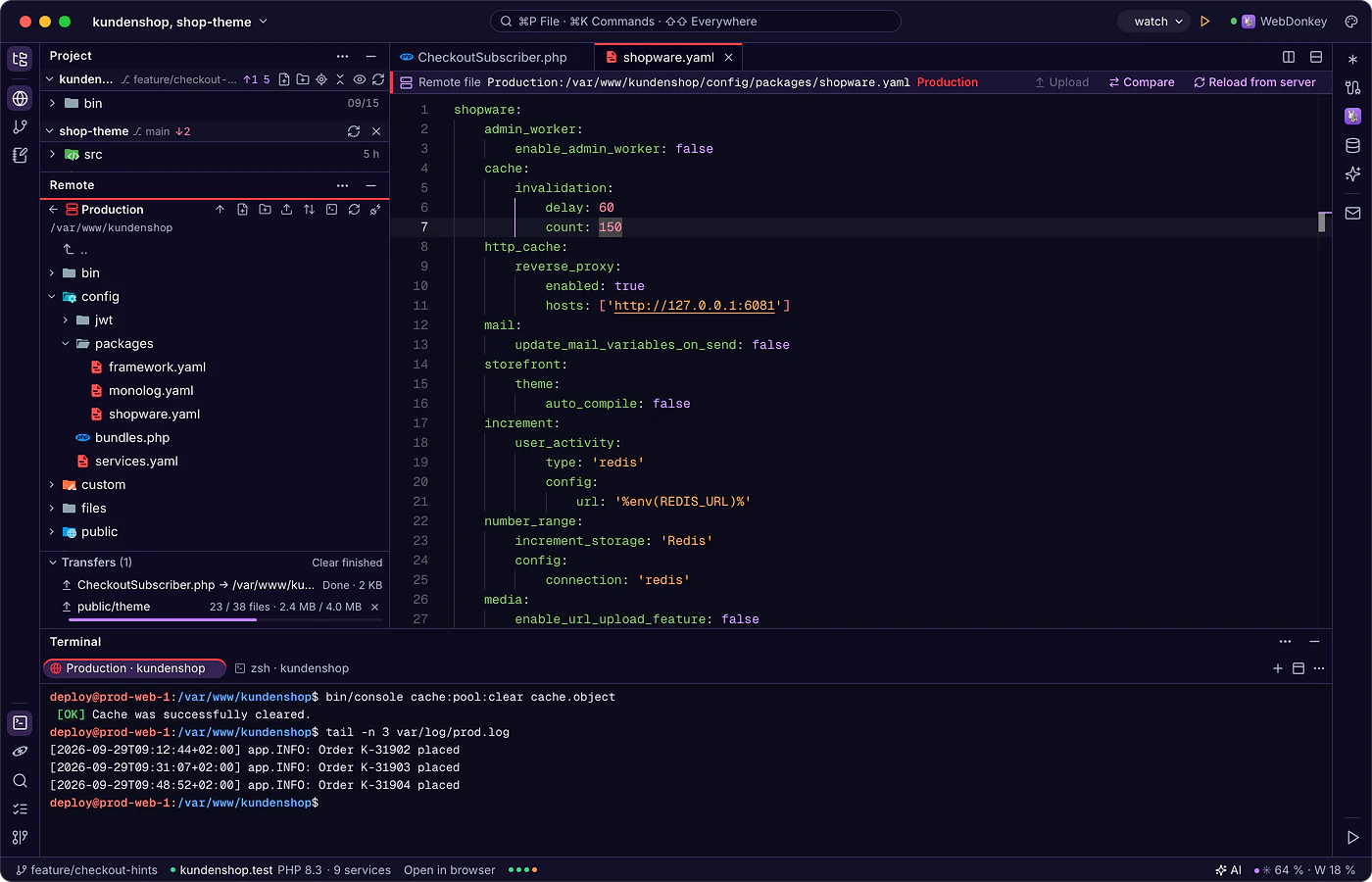This screenshot has height=882, width=1372.
Task: Open the mail envelope icon in right sidebar
Action: pyautogui.click(x=1352, y=213)
